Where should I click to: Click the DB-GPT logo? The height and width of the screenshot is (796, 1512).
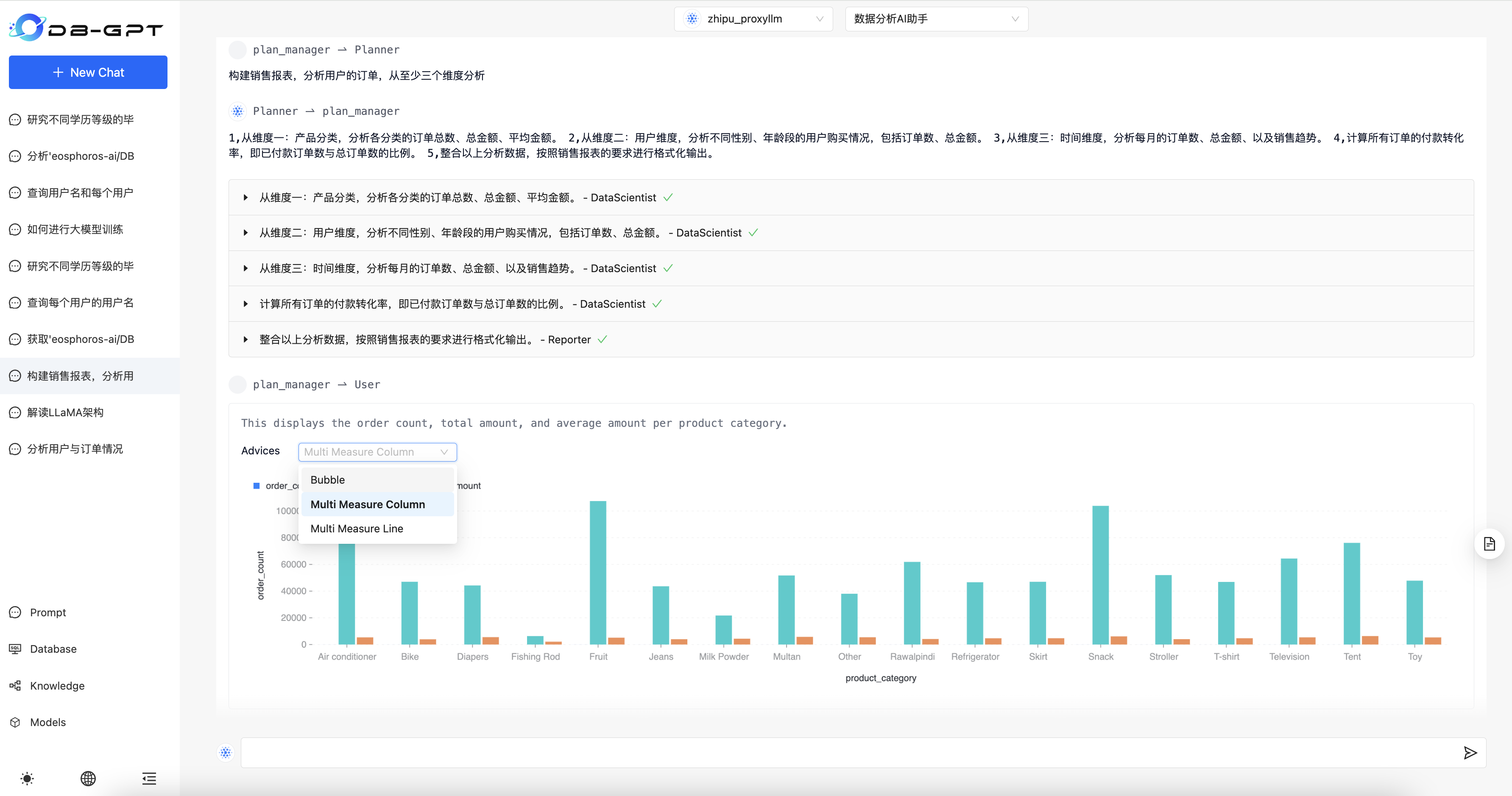click(86, 28)
